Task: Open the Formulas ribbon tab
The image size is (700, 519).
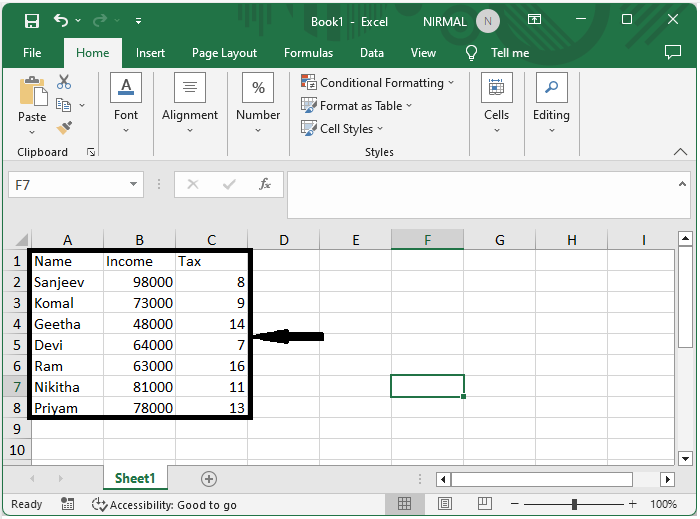Action: click(308, 53)
